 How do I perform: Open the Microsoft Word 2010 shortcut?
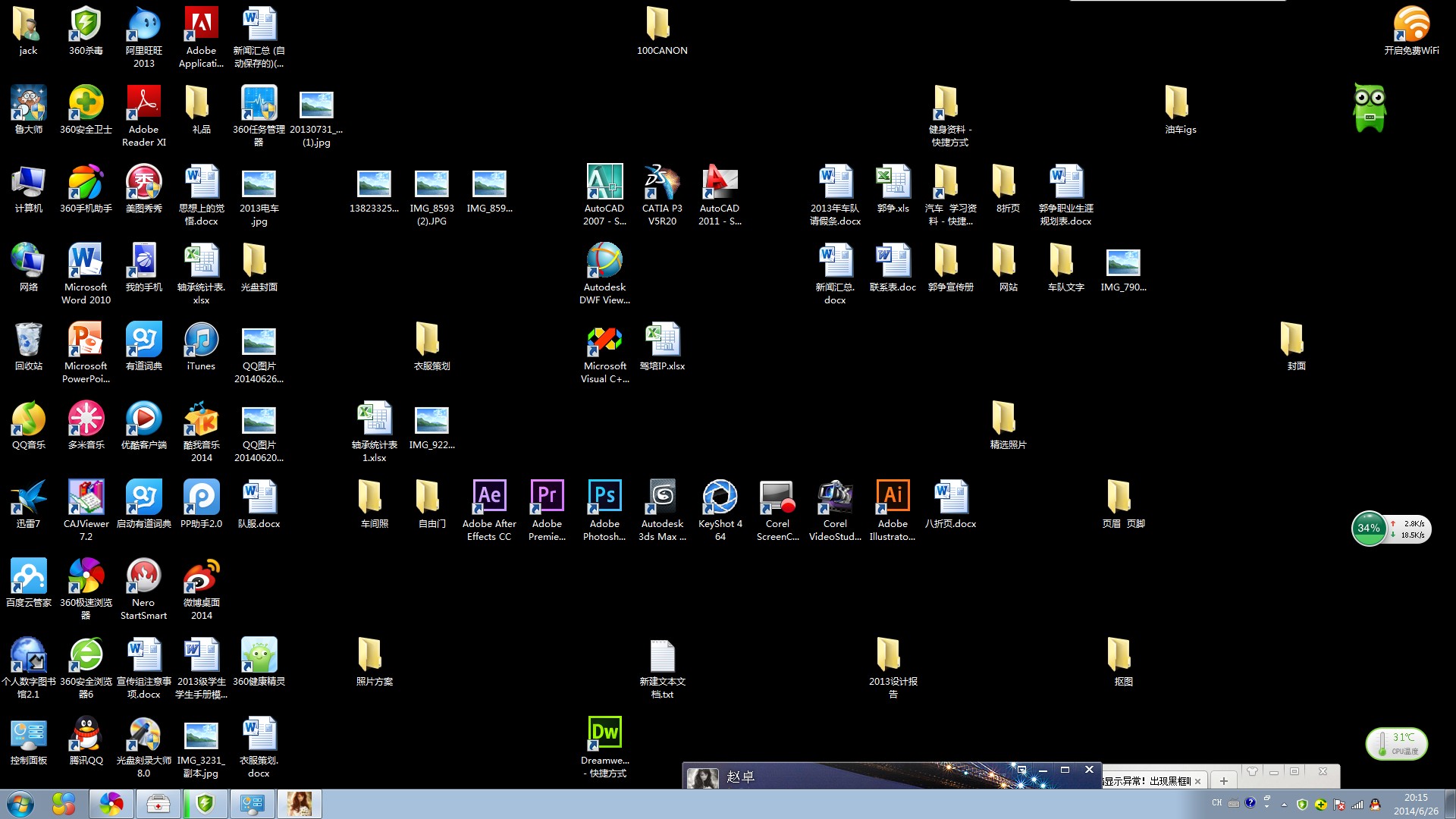tap(86, 273)
